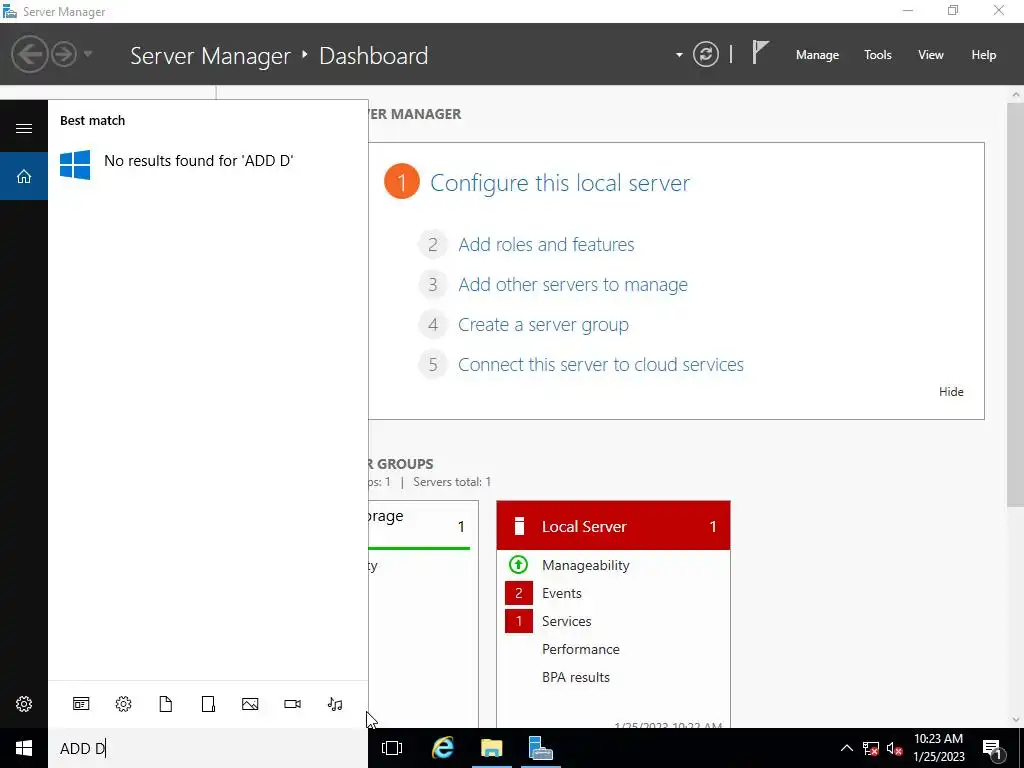Click Add other servers to manage
1024x768 pixels.
(573, 285)
